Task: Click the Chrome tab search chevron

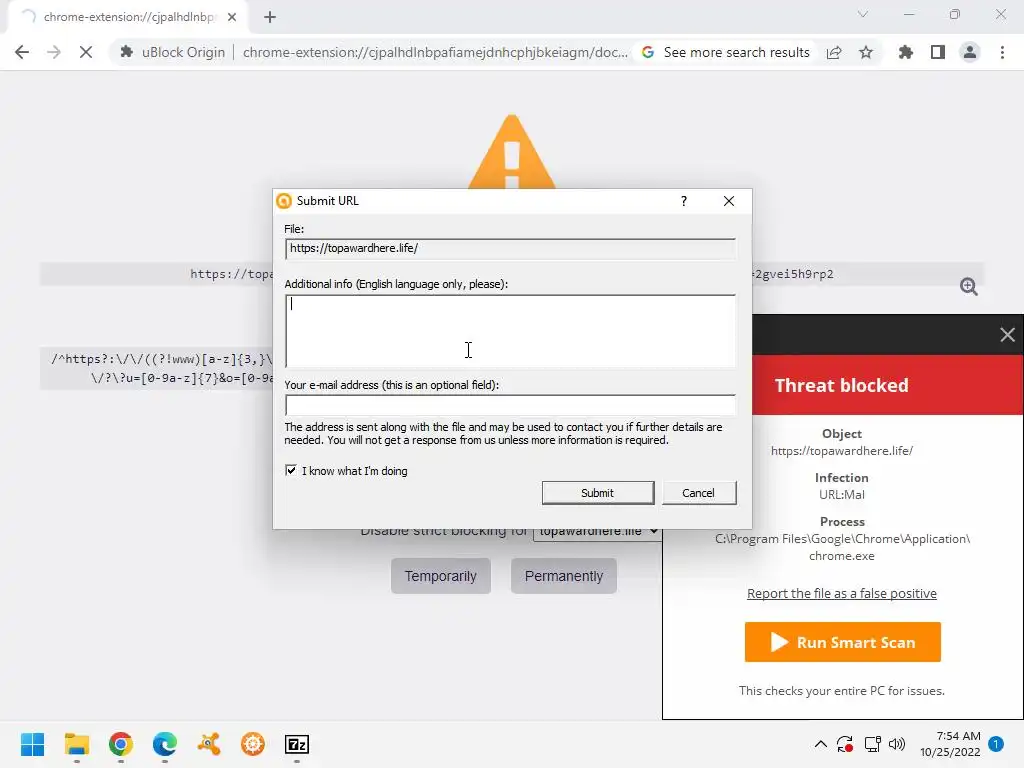Action: click(x=863, y=14)
